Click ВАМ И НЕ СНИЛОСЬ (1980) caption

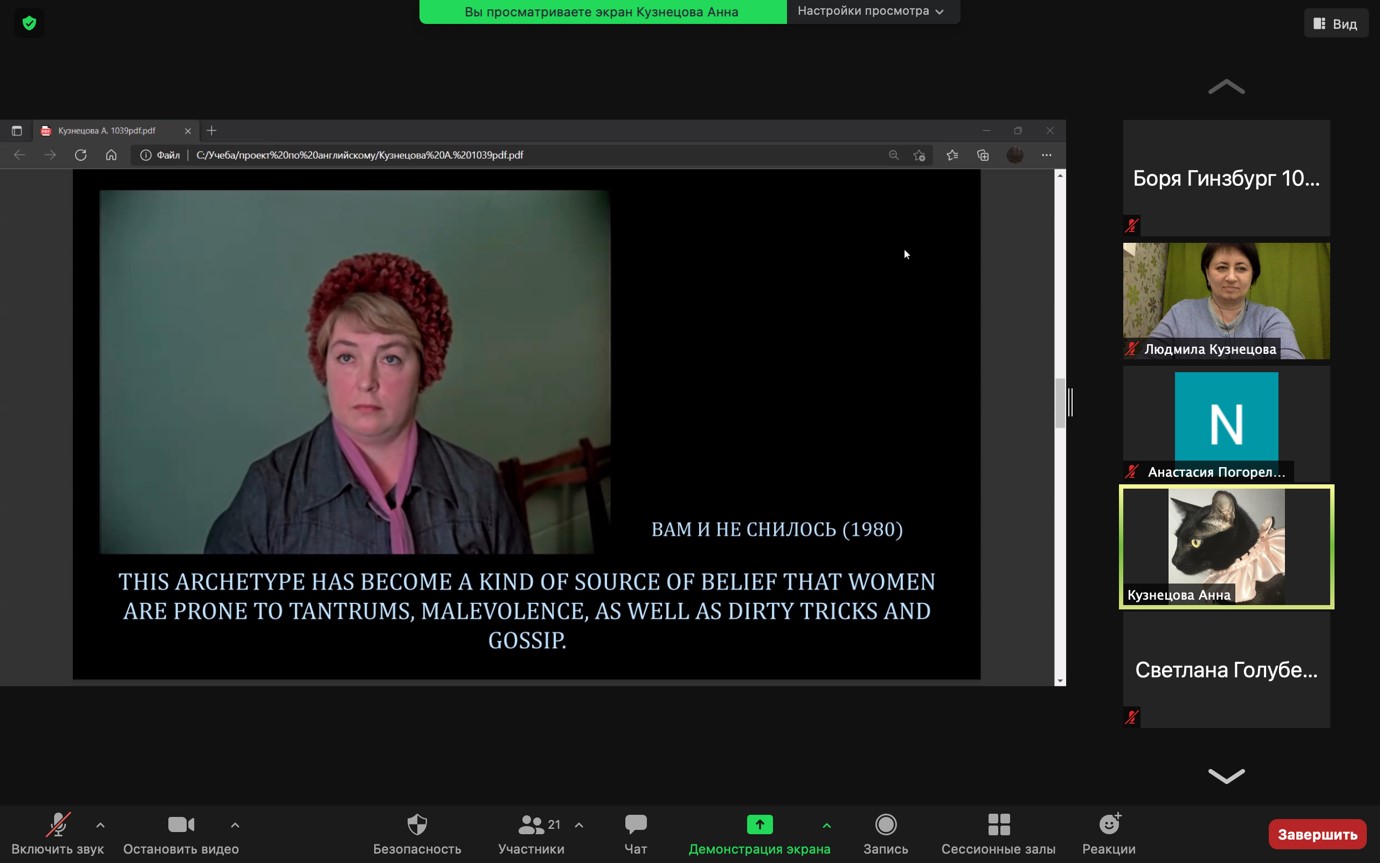tap(777, 529)
